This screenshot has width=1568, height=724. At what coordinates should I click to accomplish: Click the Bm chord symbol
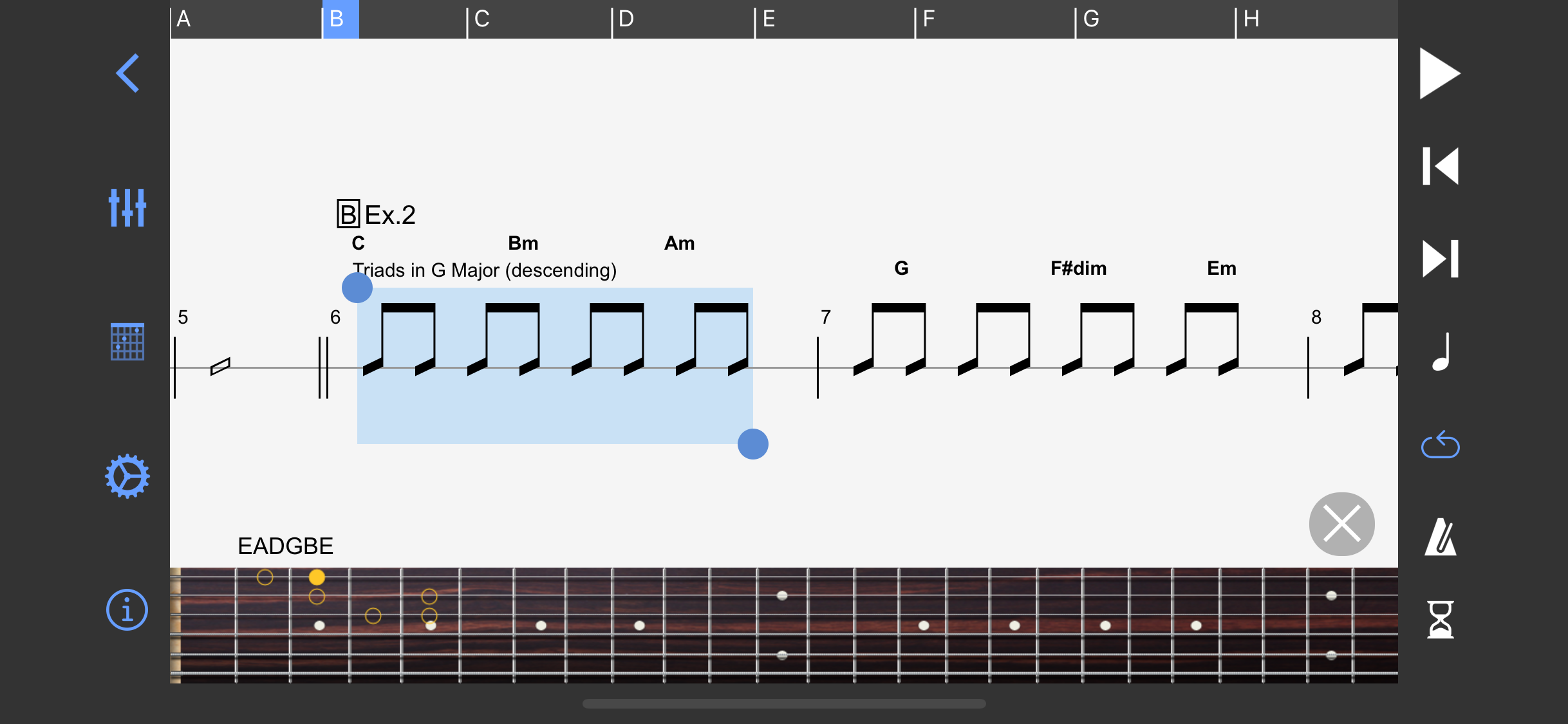click(x=523, y=243)
